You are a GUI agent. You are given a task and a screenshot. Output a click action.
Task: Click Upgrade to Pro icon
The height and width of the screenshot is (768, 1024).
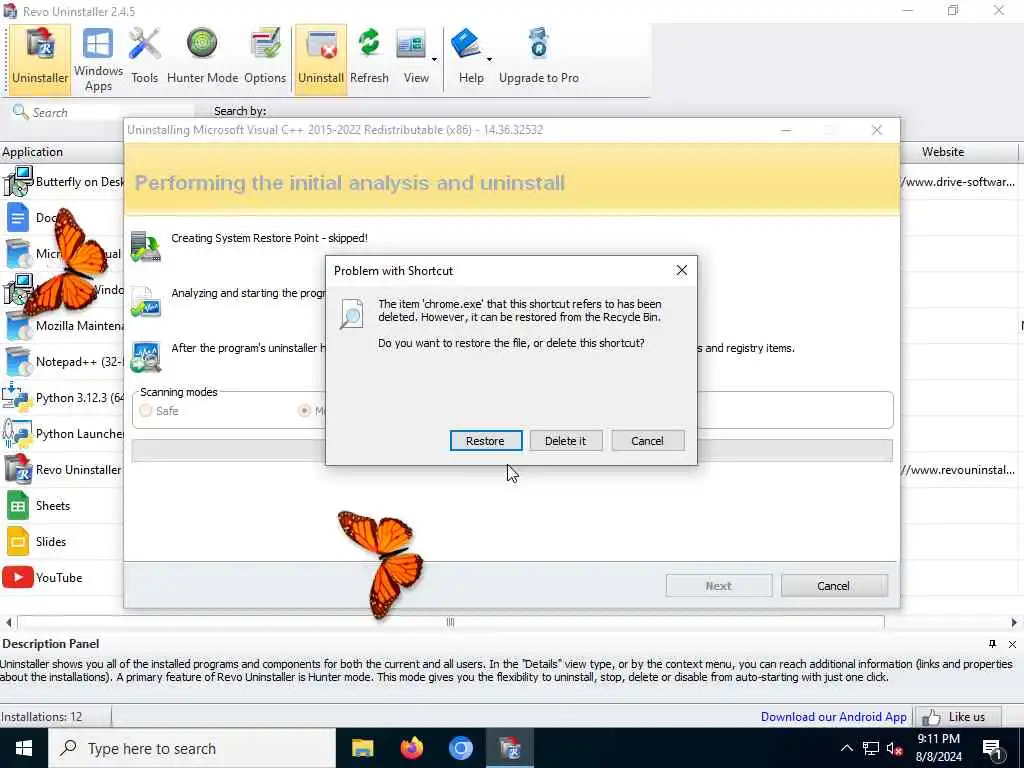click(539, 59)
